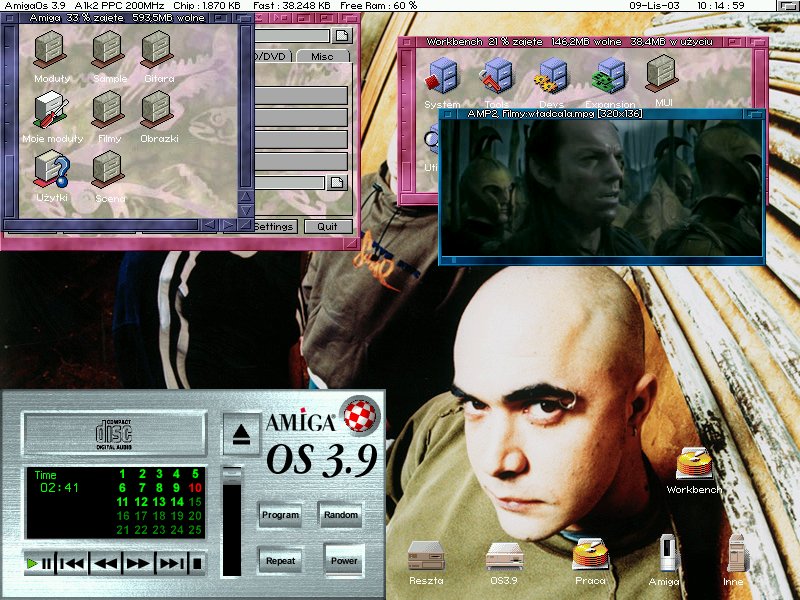Select track 21 in the CD track list
800x600 pixels.
click(122, 530)
